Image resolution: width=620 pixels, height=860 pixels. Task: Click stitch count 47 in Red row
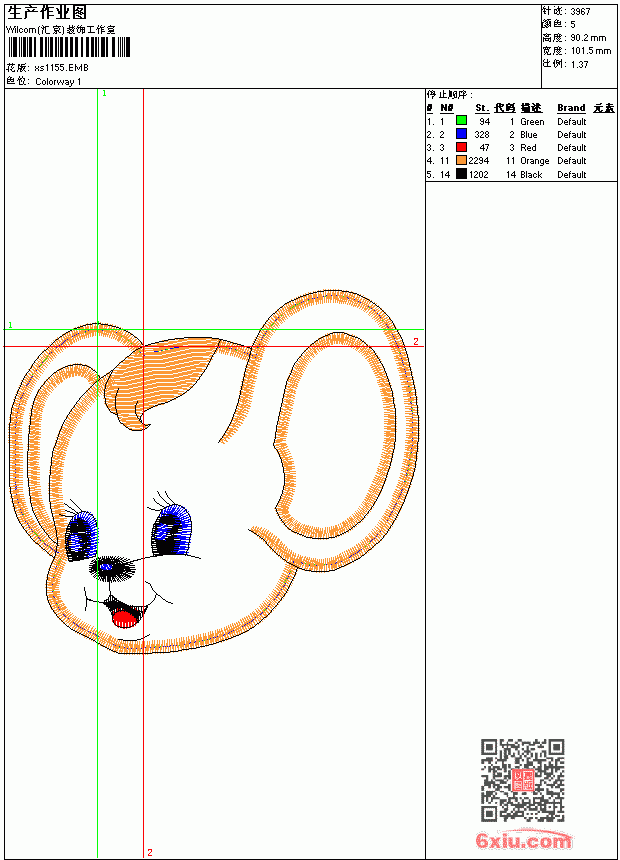tap(484, 148)
